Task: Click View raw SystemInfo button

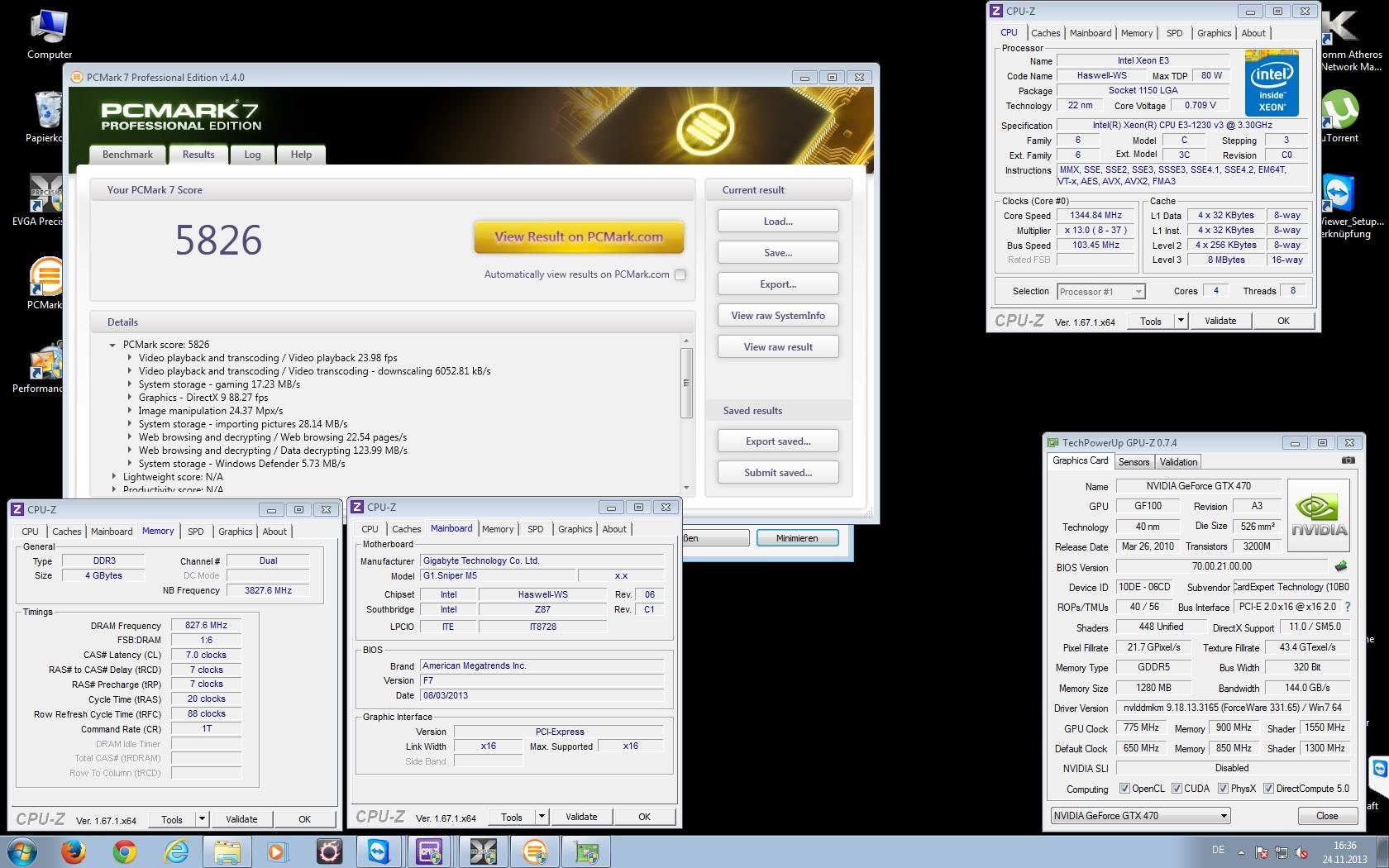Action: (778, 316)
